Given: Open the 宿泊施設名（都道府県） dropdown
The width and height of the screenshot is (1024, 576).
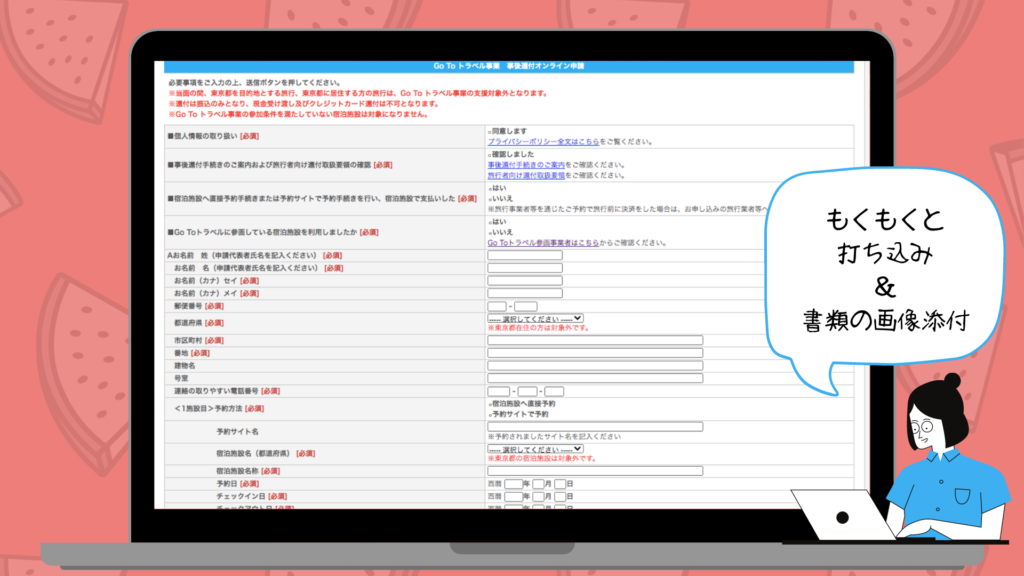Looking at the screenshot, I should click(x=535, y=449).
